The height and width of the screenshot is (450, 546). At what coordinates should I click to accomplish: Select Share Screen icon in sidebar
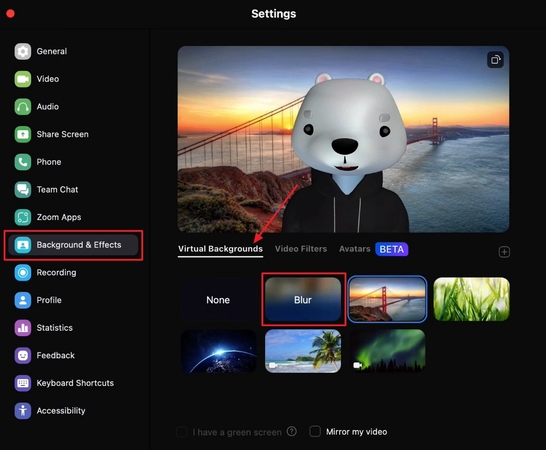(23, 134)
